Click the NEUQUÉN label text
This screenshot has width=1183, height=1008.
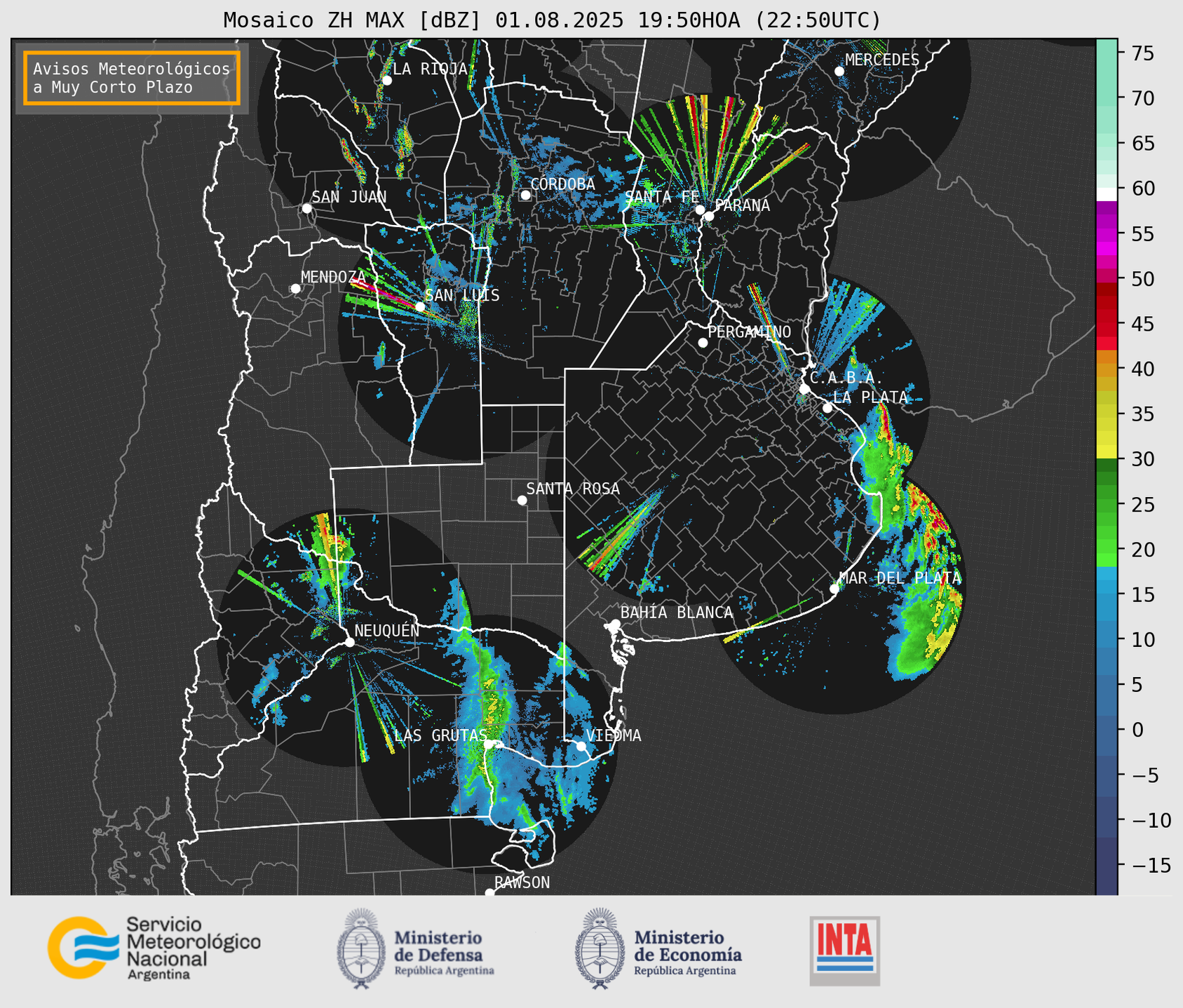(387, 630)
